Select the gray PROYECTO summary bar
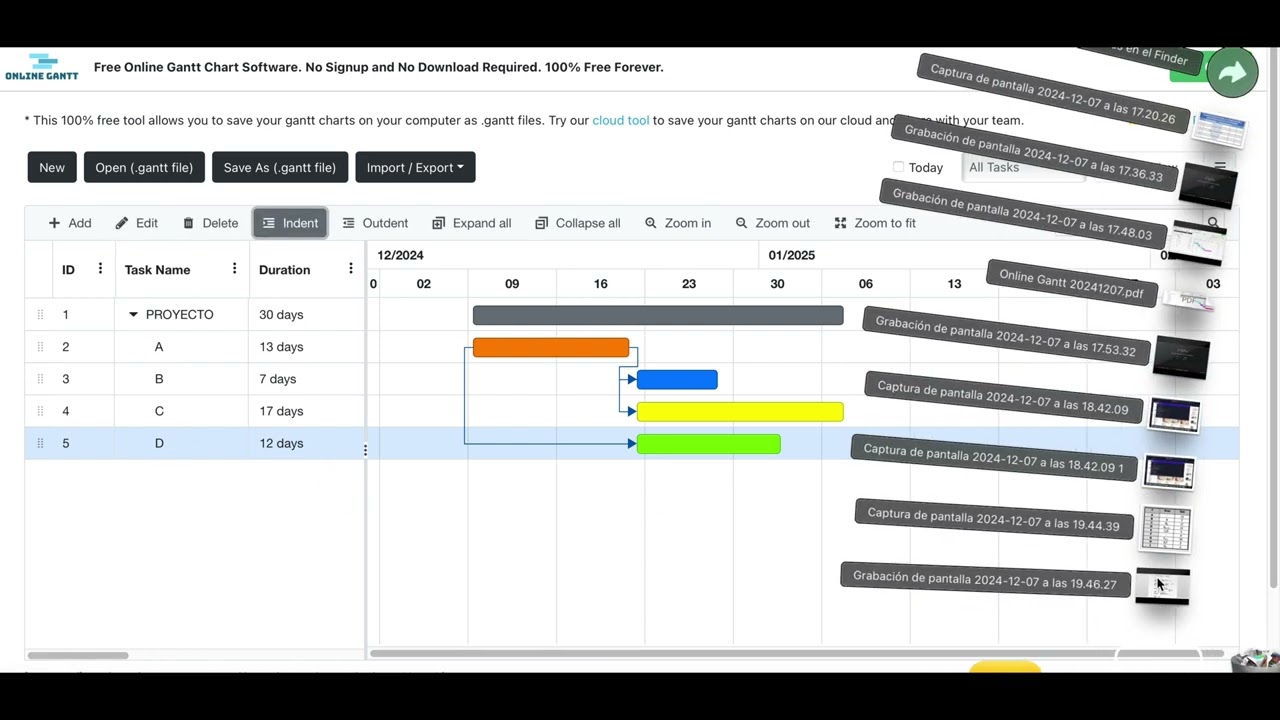This screenshot has height=720, width=1280. pos(658,315)
